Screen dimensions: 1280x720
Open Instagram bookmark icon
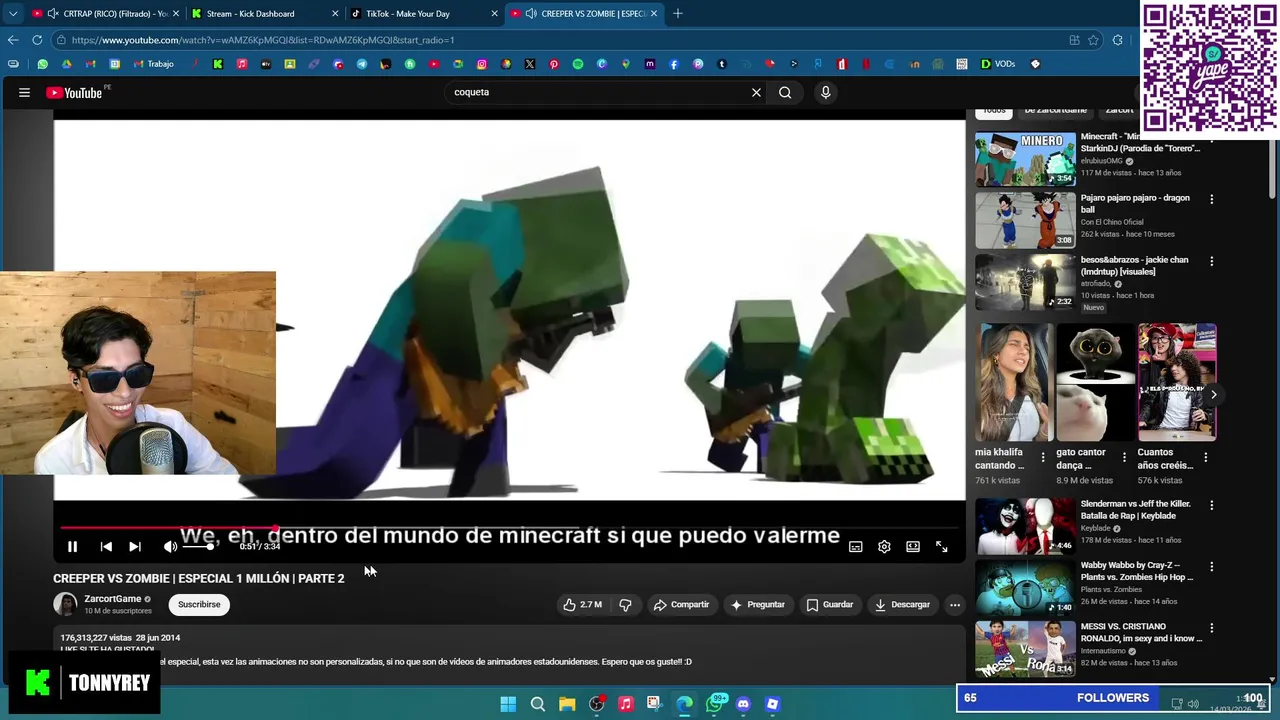(x=482, y=64)
